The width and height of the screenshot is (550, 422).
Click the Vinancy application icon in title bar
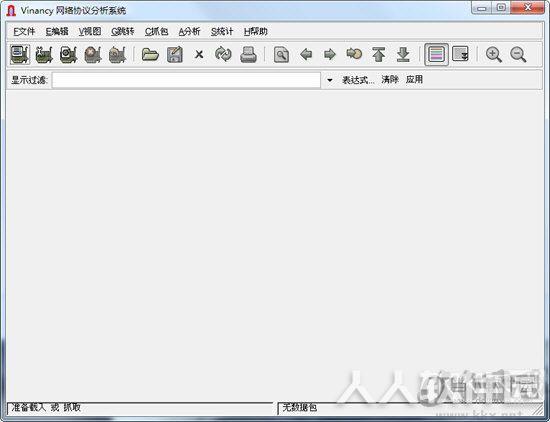(11, 11)
